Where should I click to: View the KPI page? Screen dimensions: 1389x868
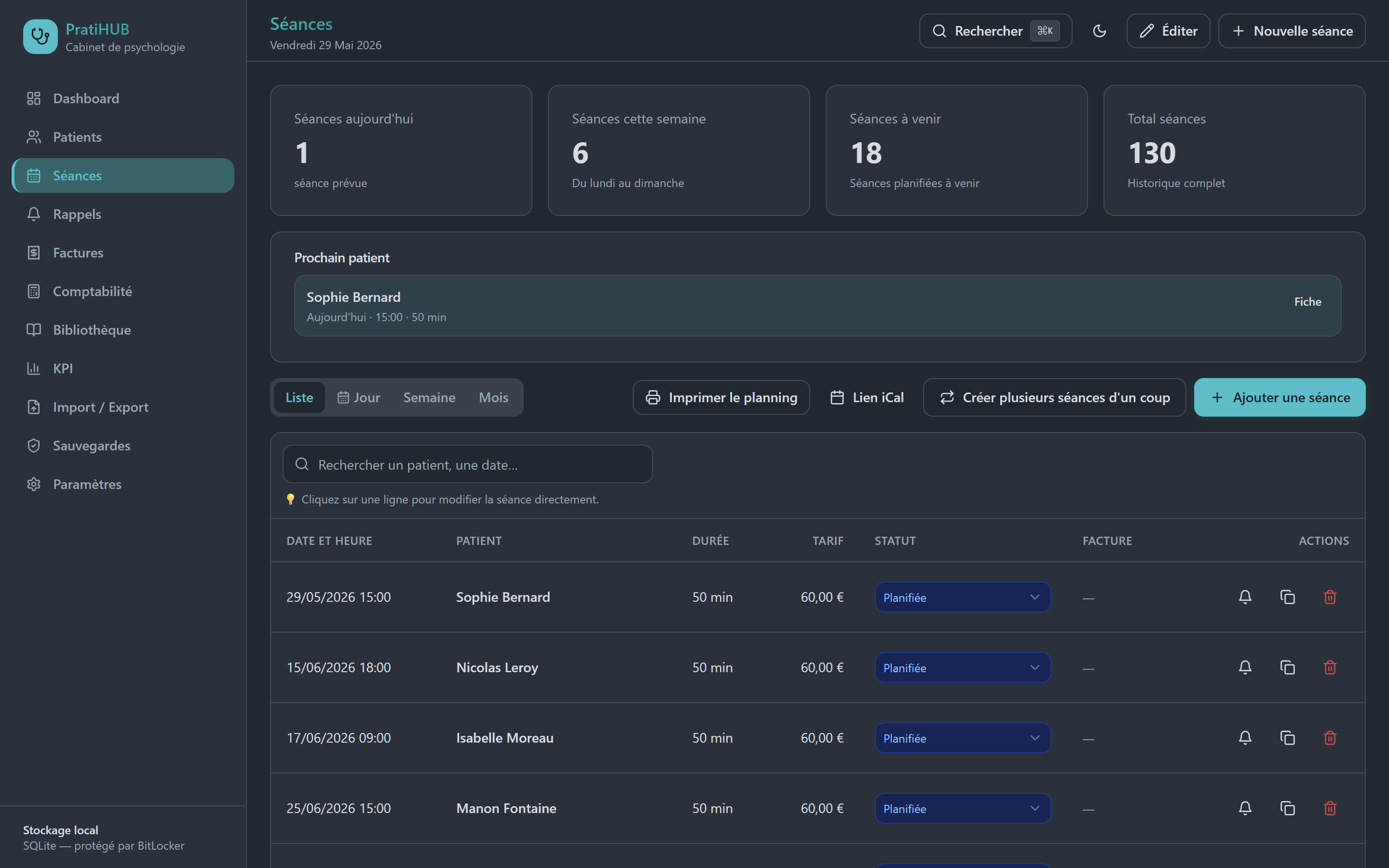coord(123,368)
